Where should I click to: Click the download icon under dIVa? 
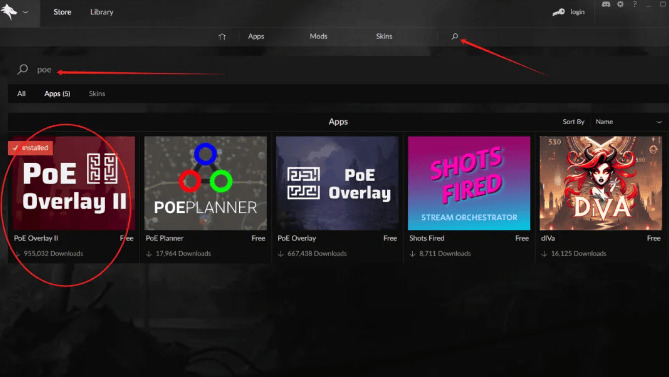point(544,254)
